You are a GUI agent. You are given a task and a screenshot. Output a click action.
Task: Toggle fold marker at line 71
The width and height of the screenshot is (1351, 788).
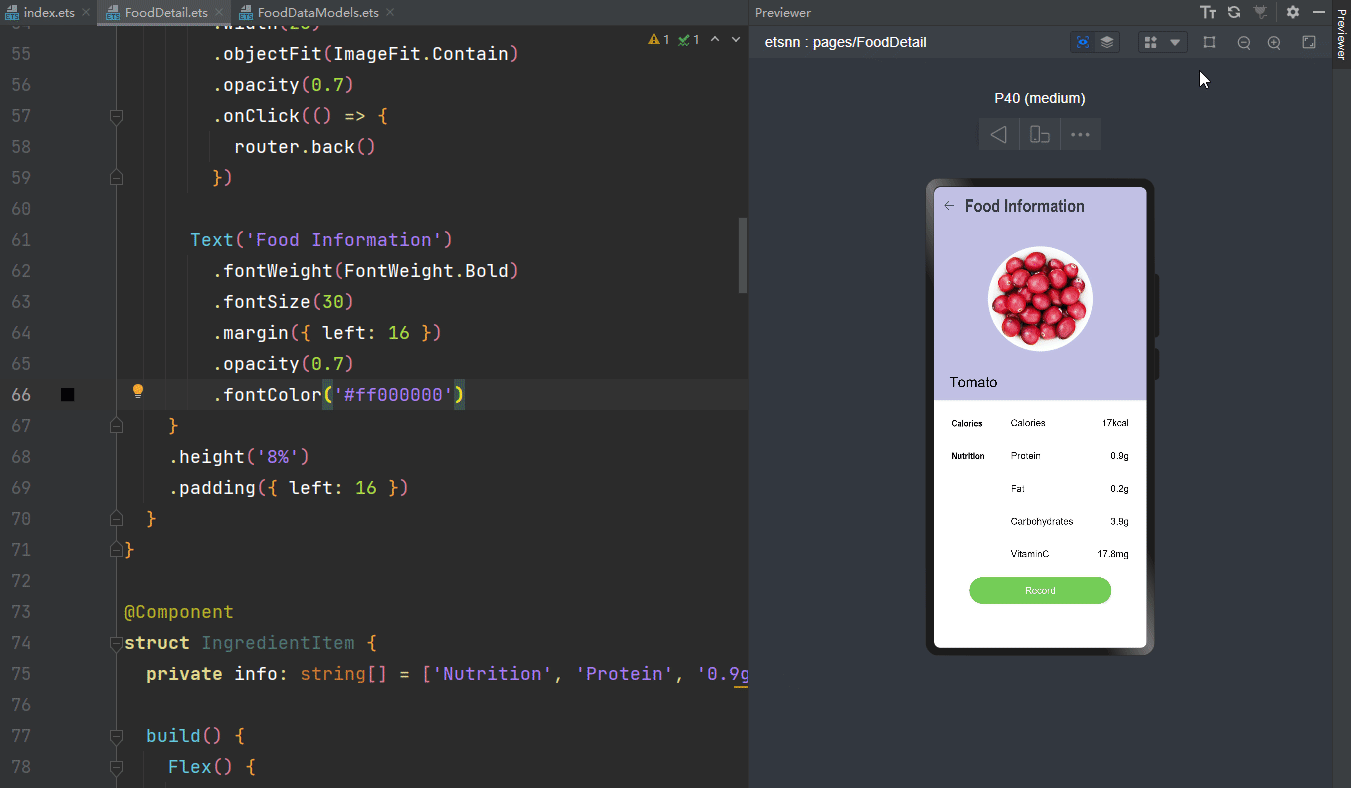[x=116, y=550]
